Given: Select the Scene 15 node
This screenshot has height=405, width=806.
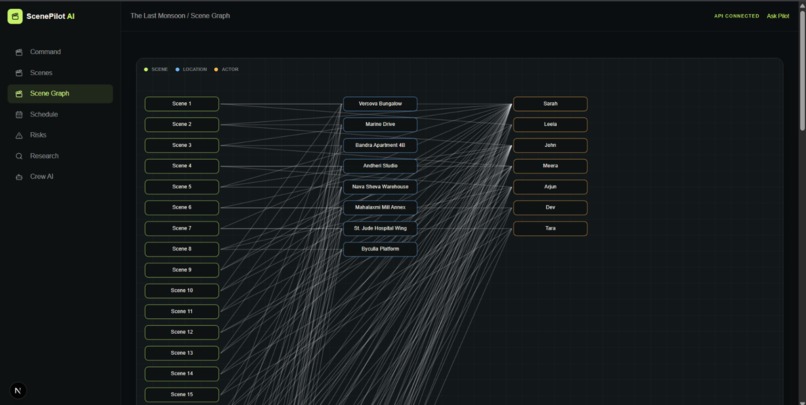Looking at the screenshot, I should click(x=182, y=395).
